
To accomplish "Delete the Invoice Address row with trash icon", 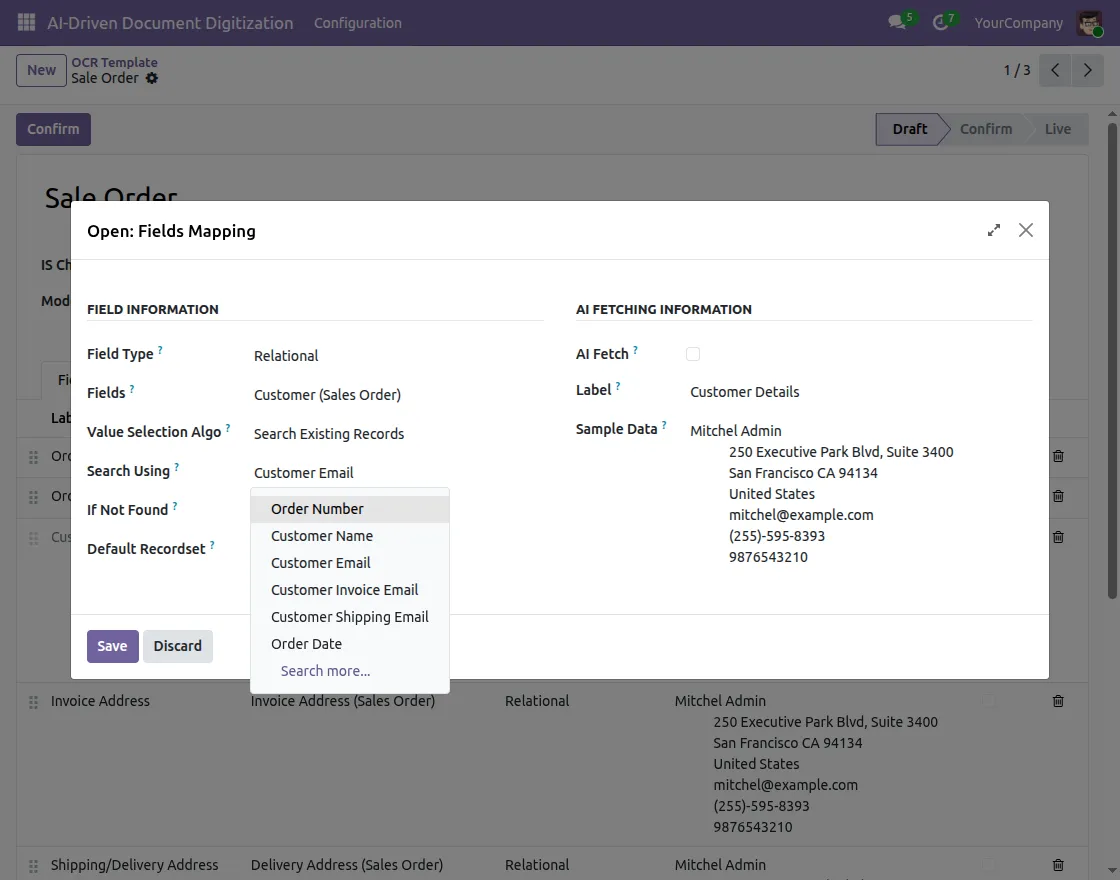I will coord(1058,701).
